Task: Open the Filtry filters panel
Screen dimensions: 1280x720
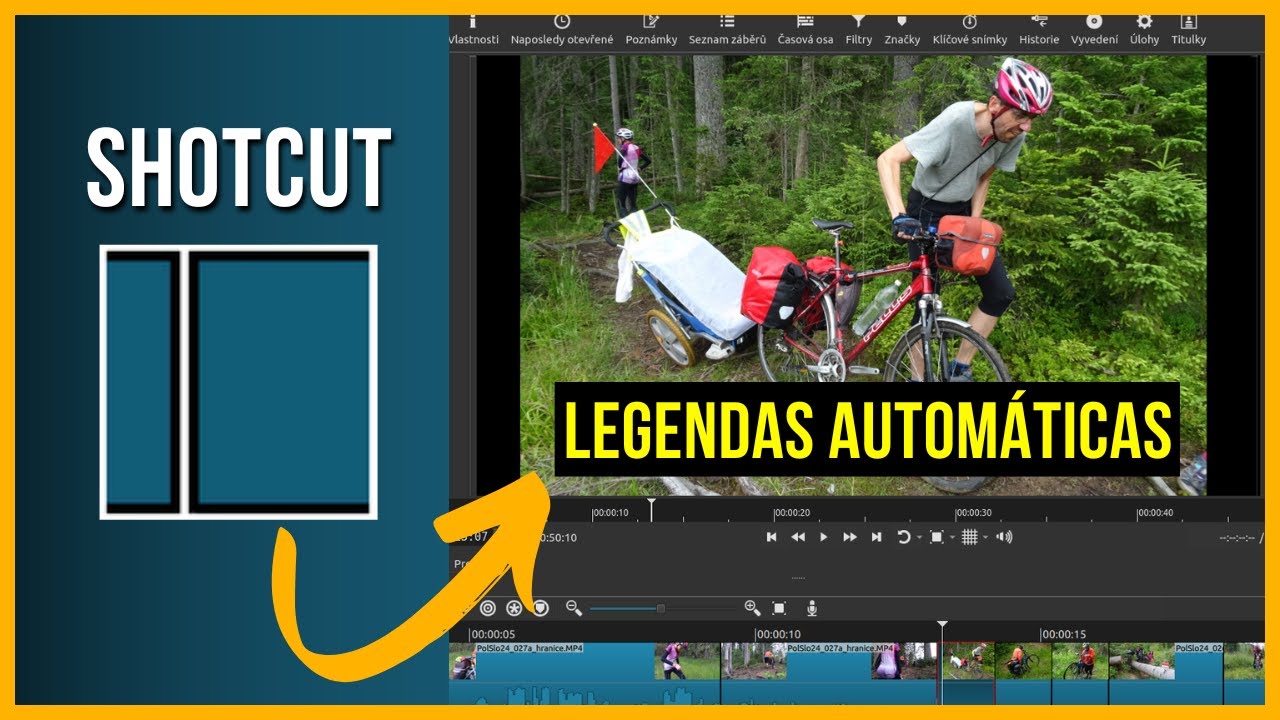Action: click(x=858, y=30)
